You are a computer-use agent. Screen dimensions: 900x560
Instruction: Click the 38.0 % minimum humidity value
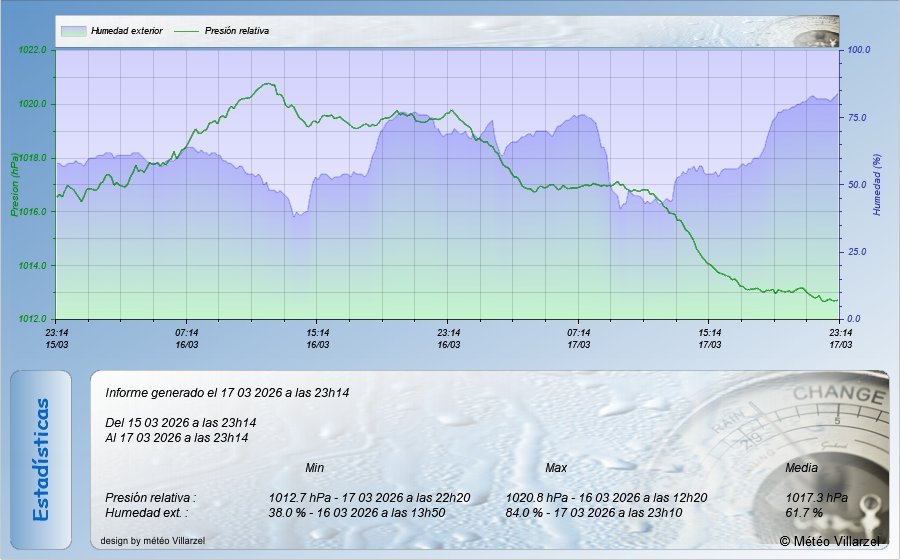[287, 512]
